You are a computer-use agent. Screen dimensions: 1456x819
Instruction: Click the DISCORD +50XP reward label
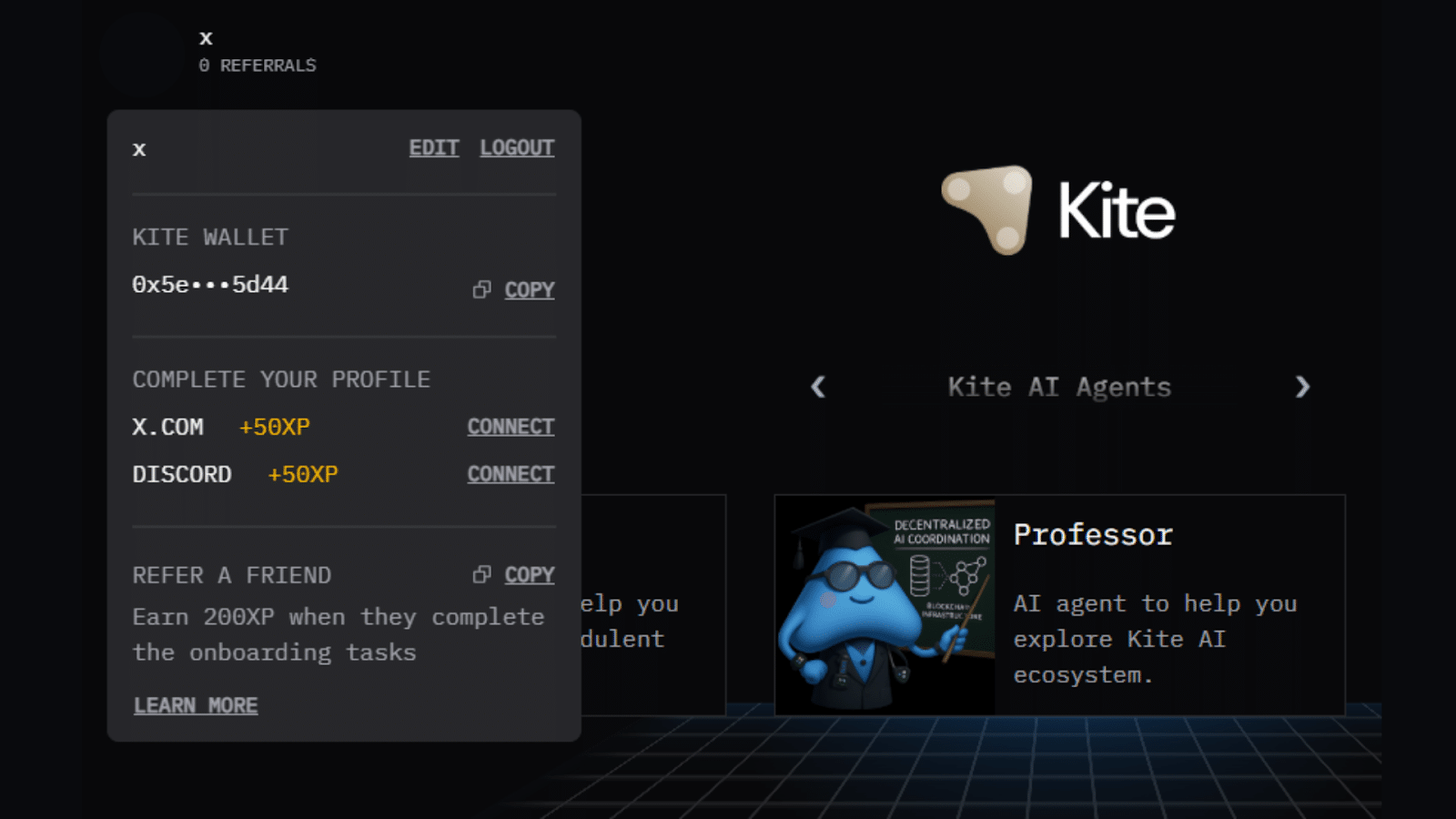(303, 474)
